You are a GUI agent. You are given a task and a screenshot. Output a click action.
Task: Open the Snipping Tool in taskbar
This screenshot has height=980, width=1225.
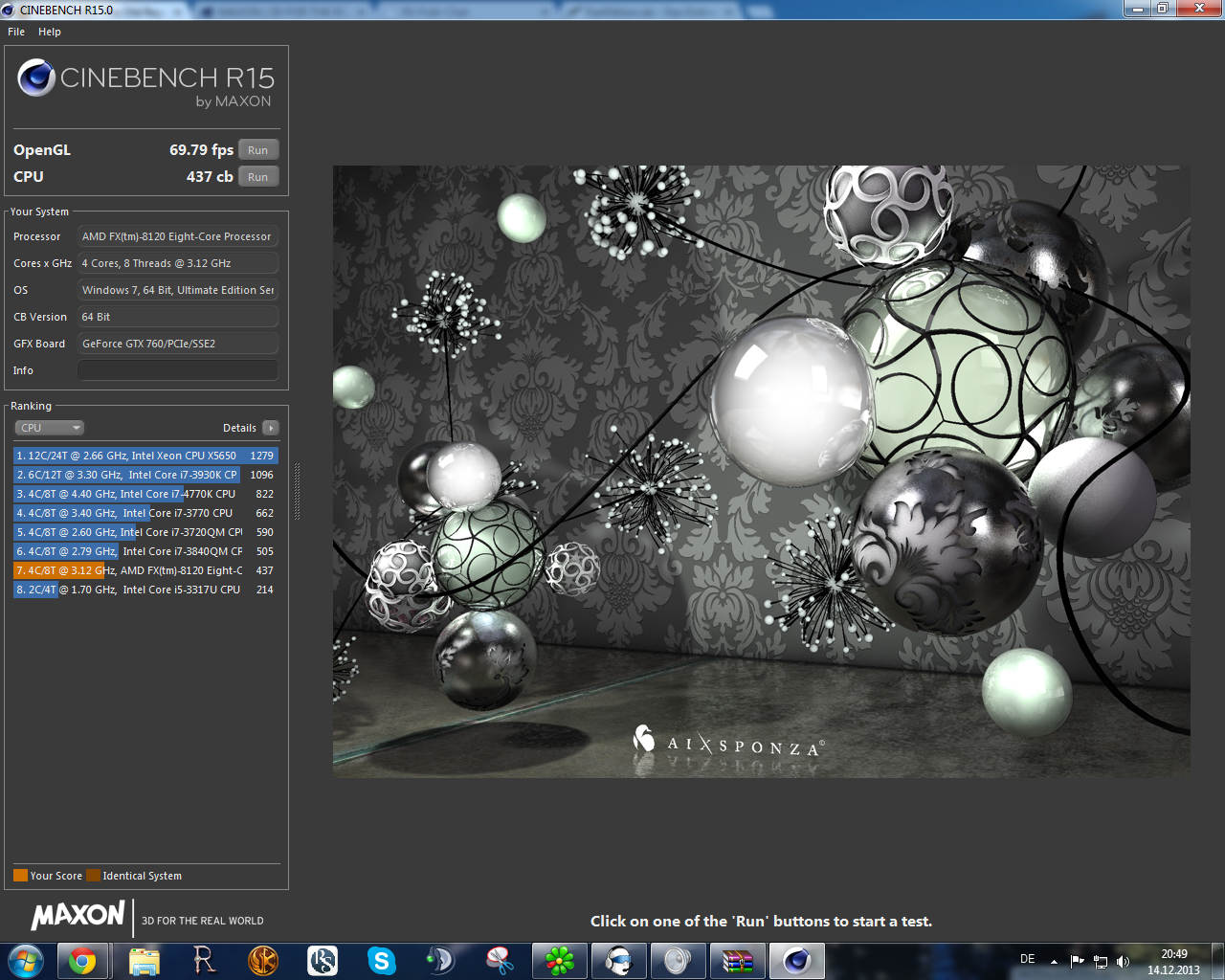tap(500, 961)
